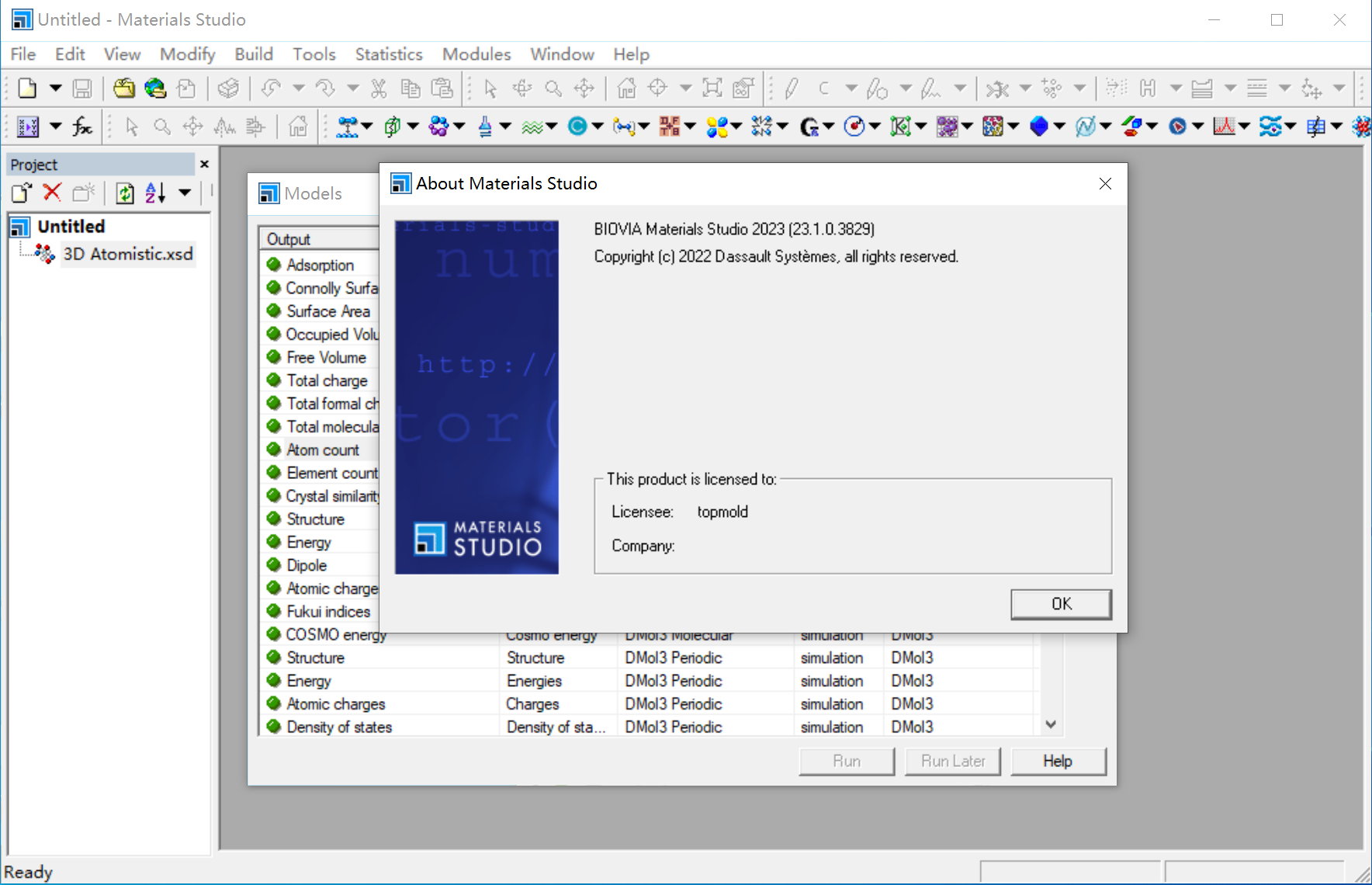1372x885 pixels.
Task: Click the scroll down arrow in Models list
Action: (1051, 724)
